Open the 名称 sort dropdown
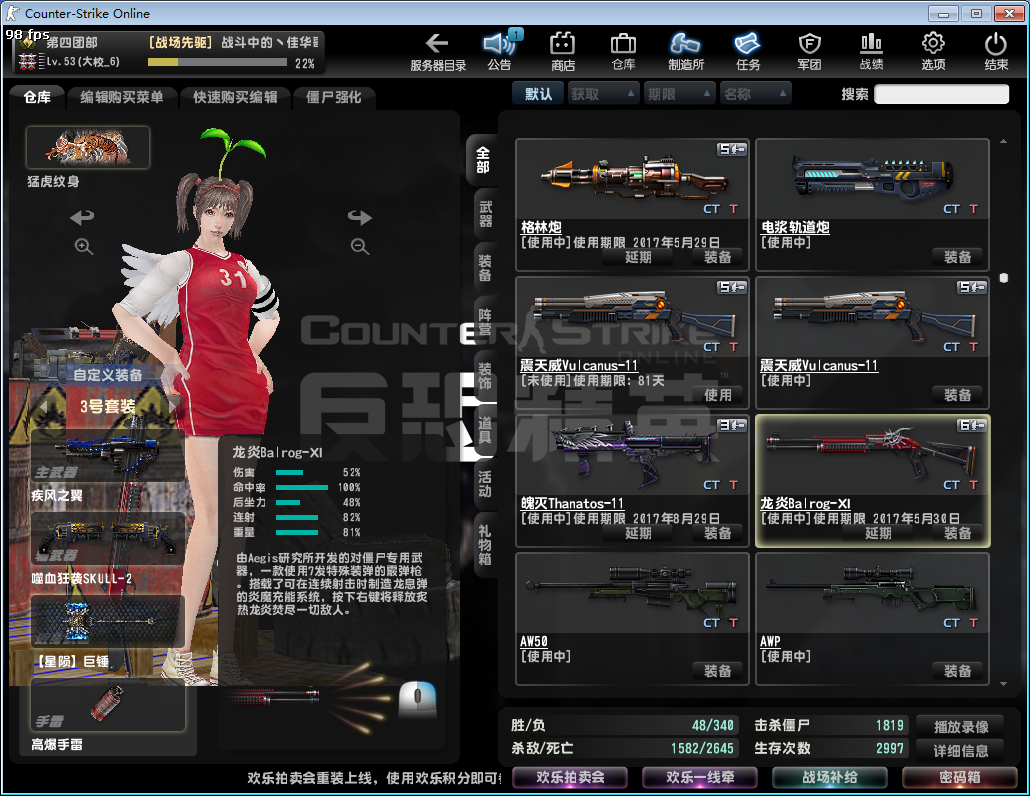Viewport: 1030px width, 796px height. (x=754, y=95)
